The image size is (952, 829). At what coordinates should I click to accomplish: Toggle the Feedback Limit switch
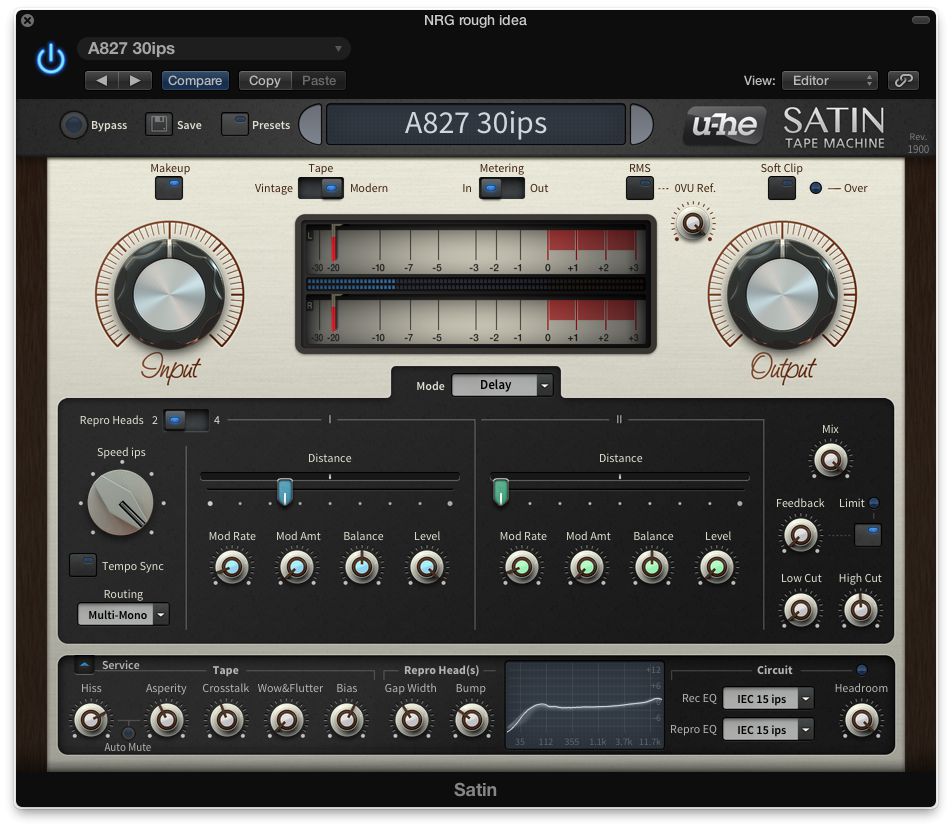coord(868,535)
